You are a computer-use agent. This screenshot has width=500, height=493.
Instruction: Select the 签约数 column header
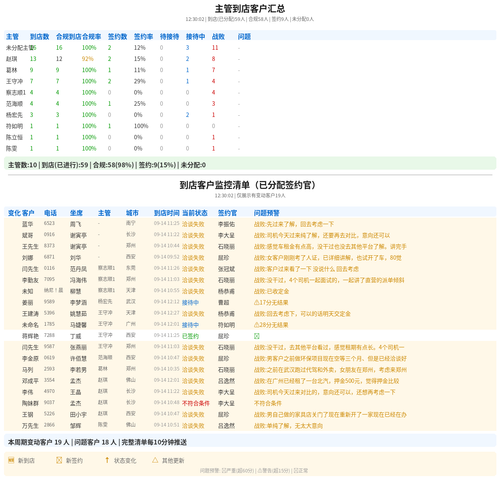click(x=118, y=37)
